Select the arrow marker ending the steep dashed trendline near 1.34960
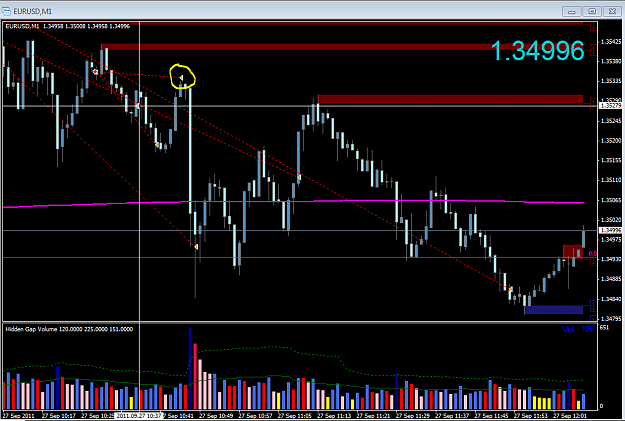The height and width of the screenshot is (421, 625). click(196, 247)
